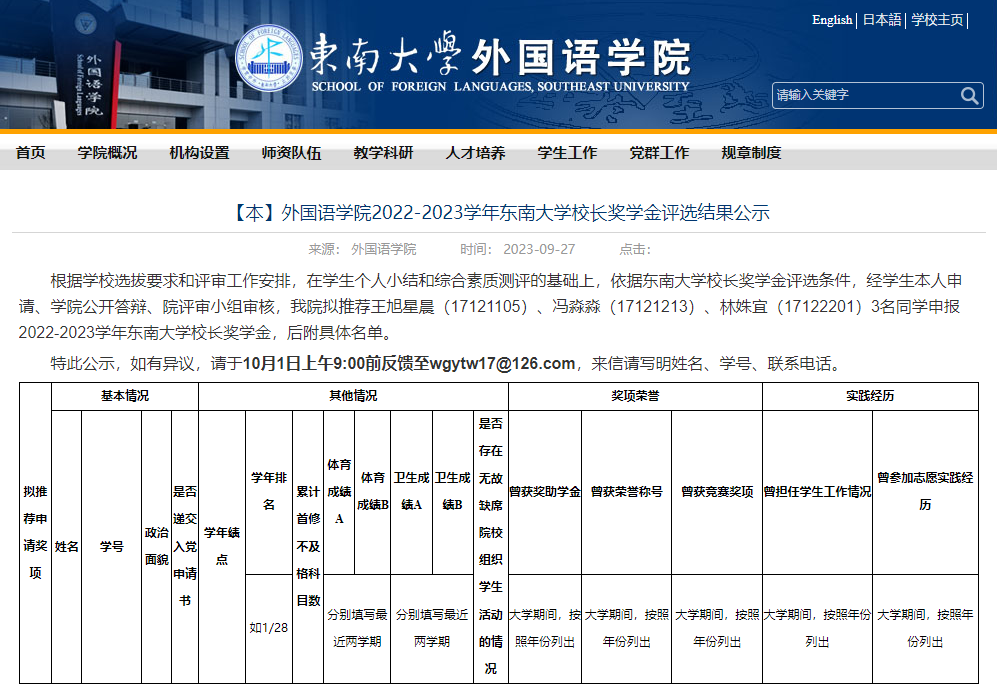The height and width of the screenshot is (684, 997).
Task: Click the 曾参加志愿实践经历 column header
Action: [925, 491]
